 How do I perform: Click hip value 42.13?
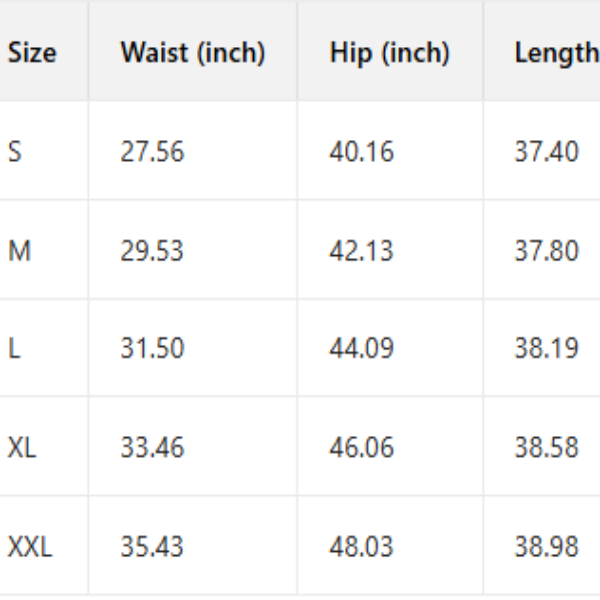click(x=361, y=250)
